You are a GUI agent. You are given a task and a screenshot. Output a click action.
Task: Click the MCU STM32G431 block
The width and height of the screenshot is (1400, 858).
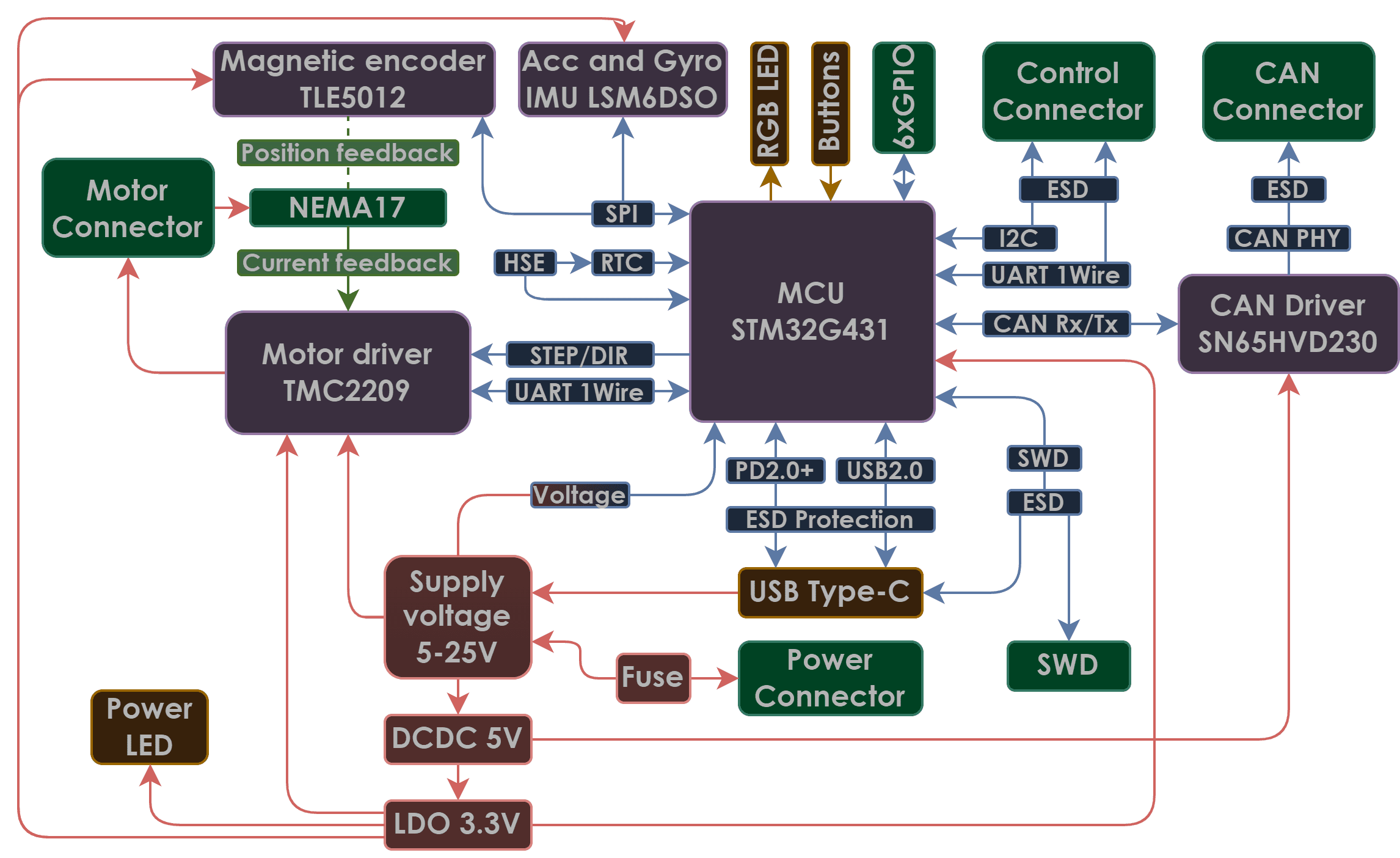coord(812,312)
